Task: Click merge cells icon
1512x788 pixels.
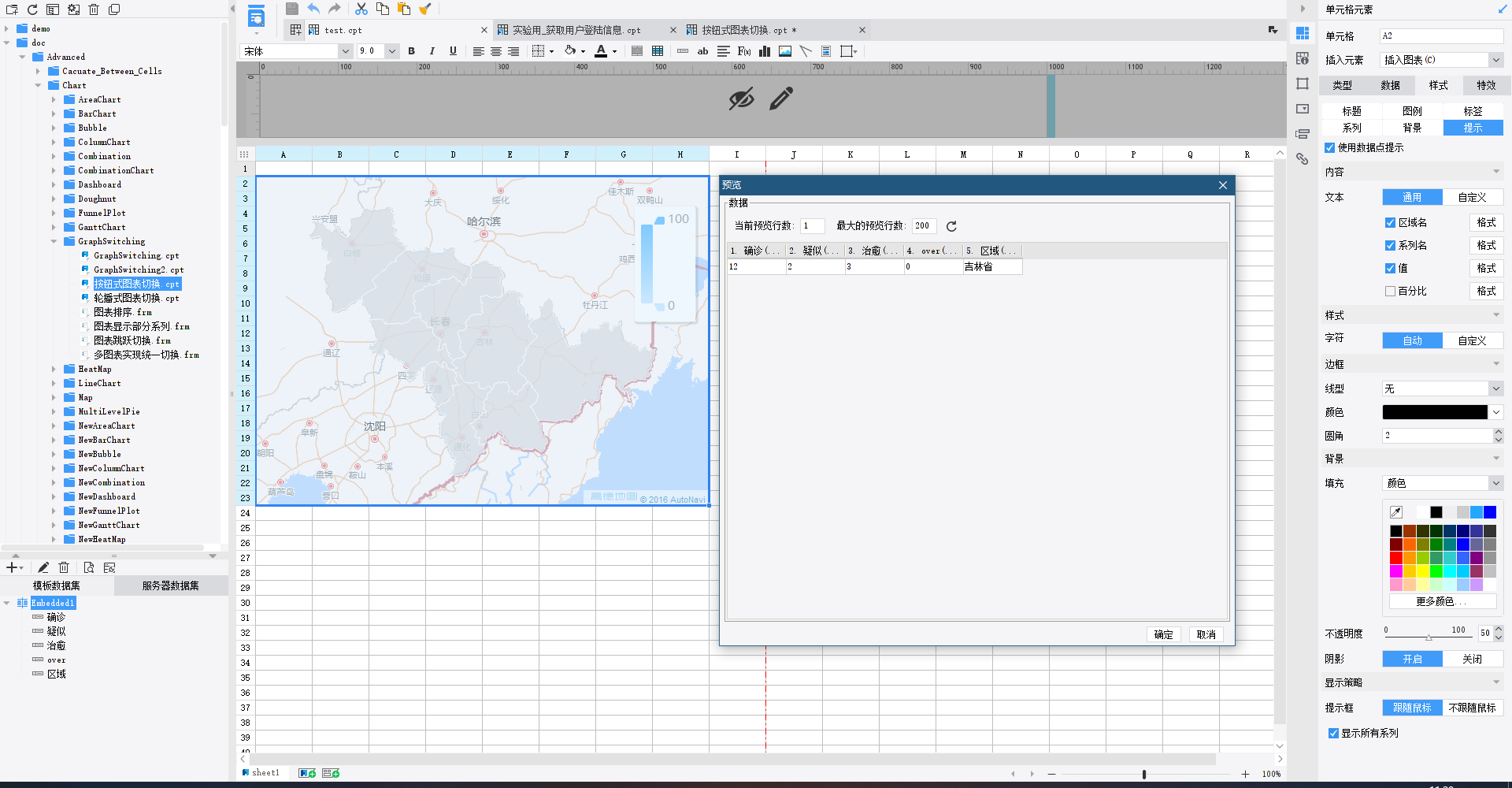Action: (x=637, y=51)
